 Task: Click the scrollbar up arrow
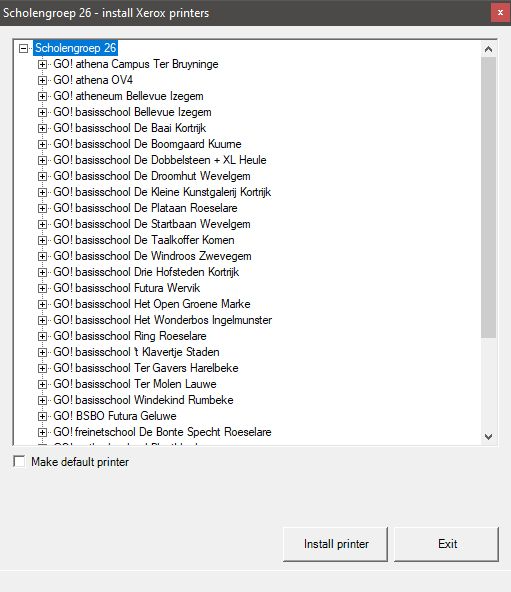[488, 49]
